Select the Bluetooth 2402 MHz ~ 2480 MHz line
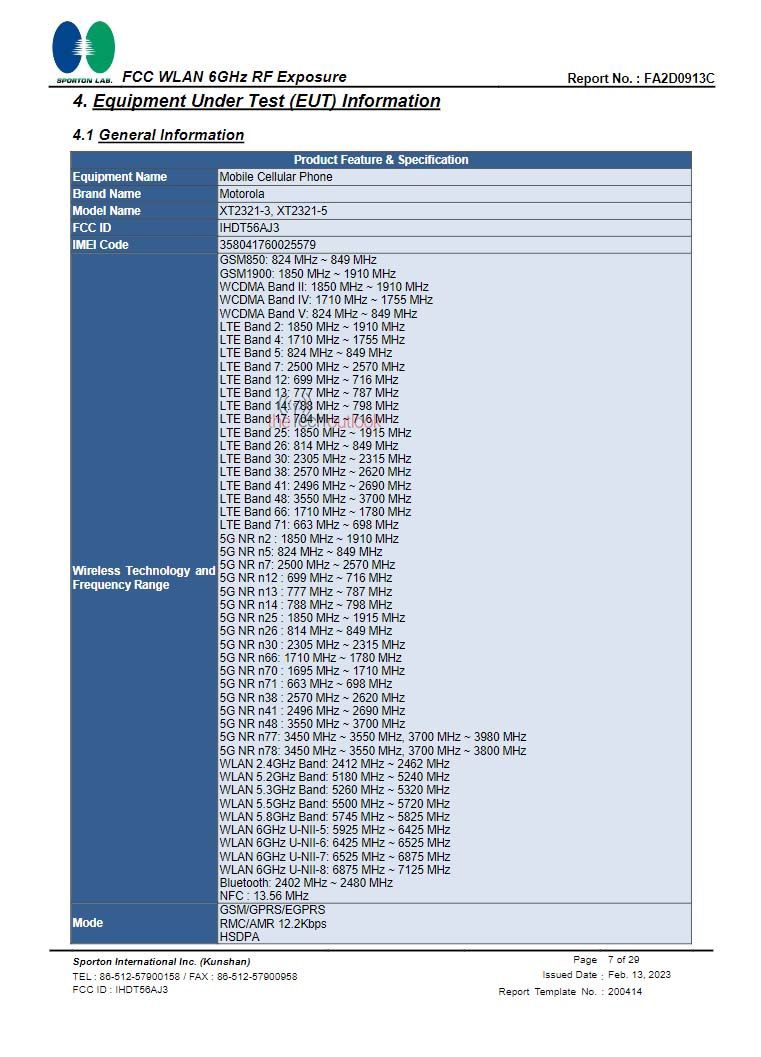This screenshot has width=761, height=1057. (x=306, y=883)
